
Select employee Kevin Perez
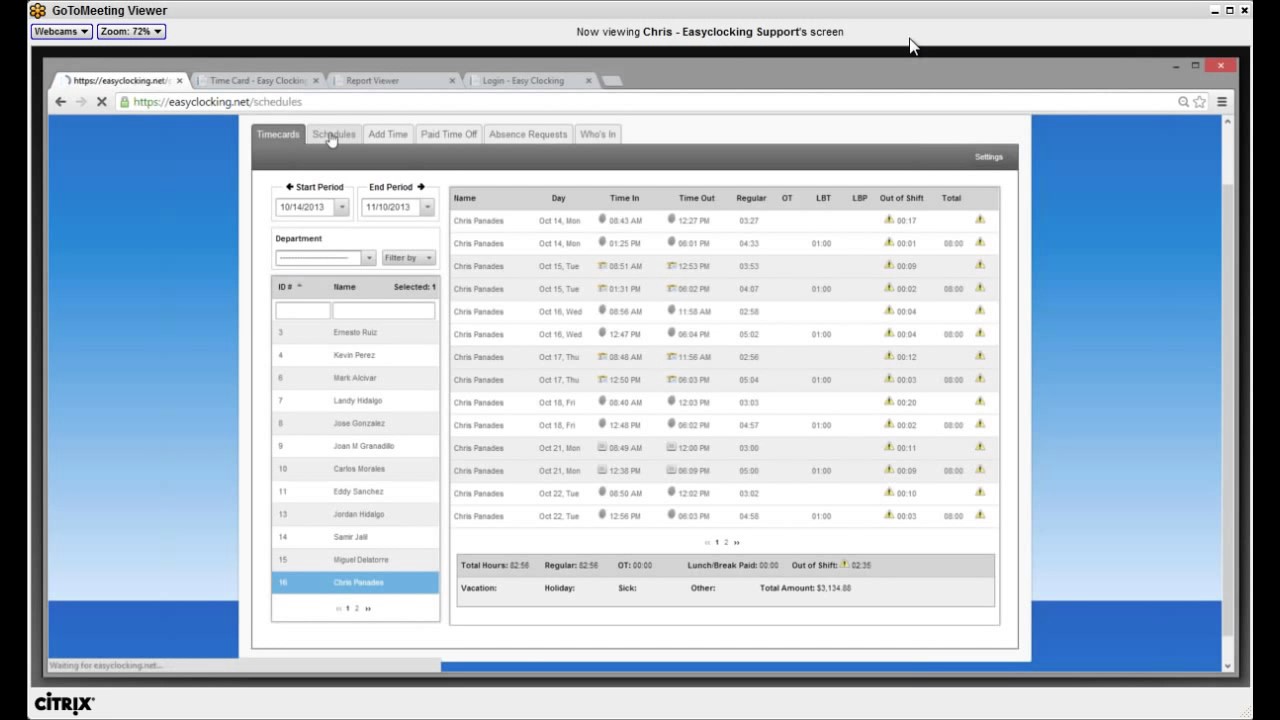(355, 355)
